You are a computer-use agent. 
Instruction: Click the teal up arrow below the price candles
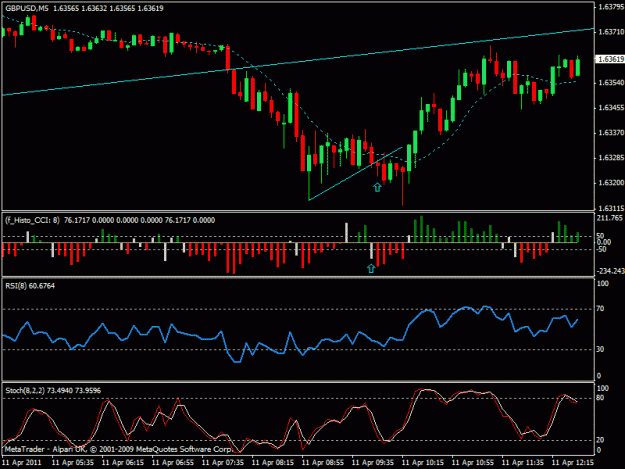(377, 187)
